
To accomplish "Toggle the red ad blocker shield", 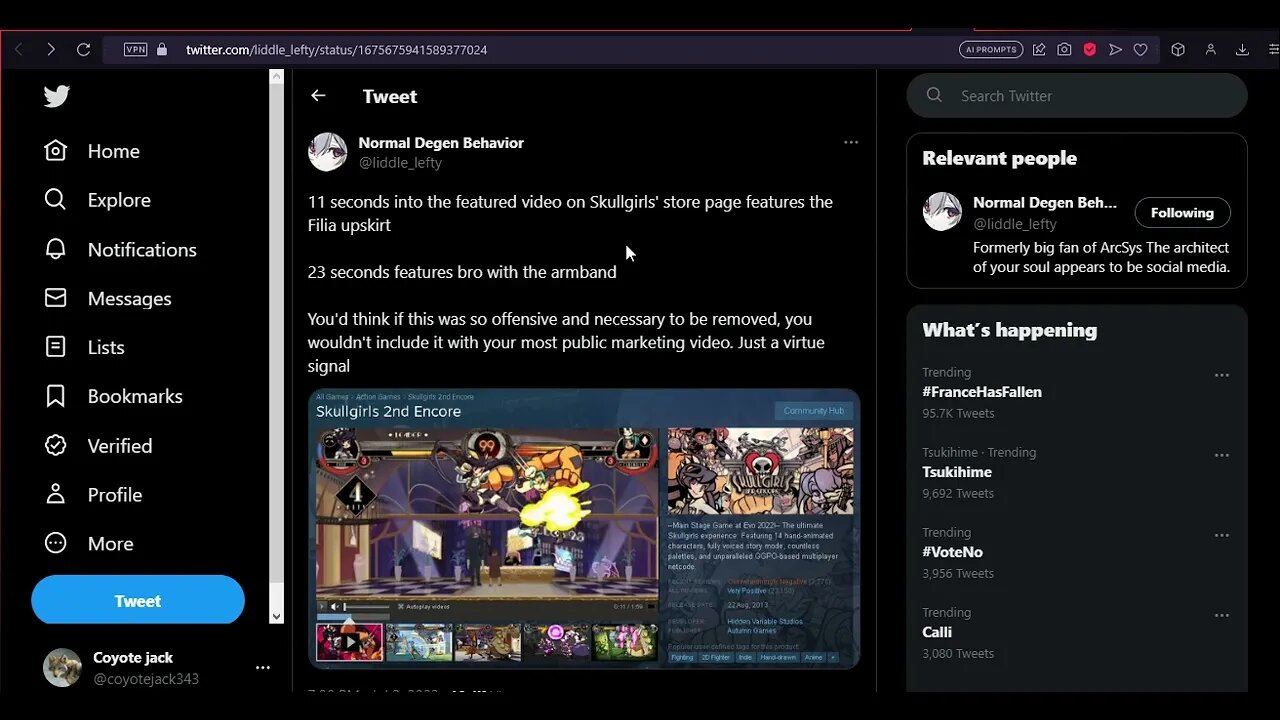I will pos(1090,49).
